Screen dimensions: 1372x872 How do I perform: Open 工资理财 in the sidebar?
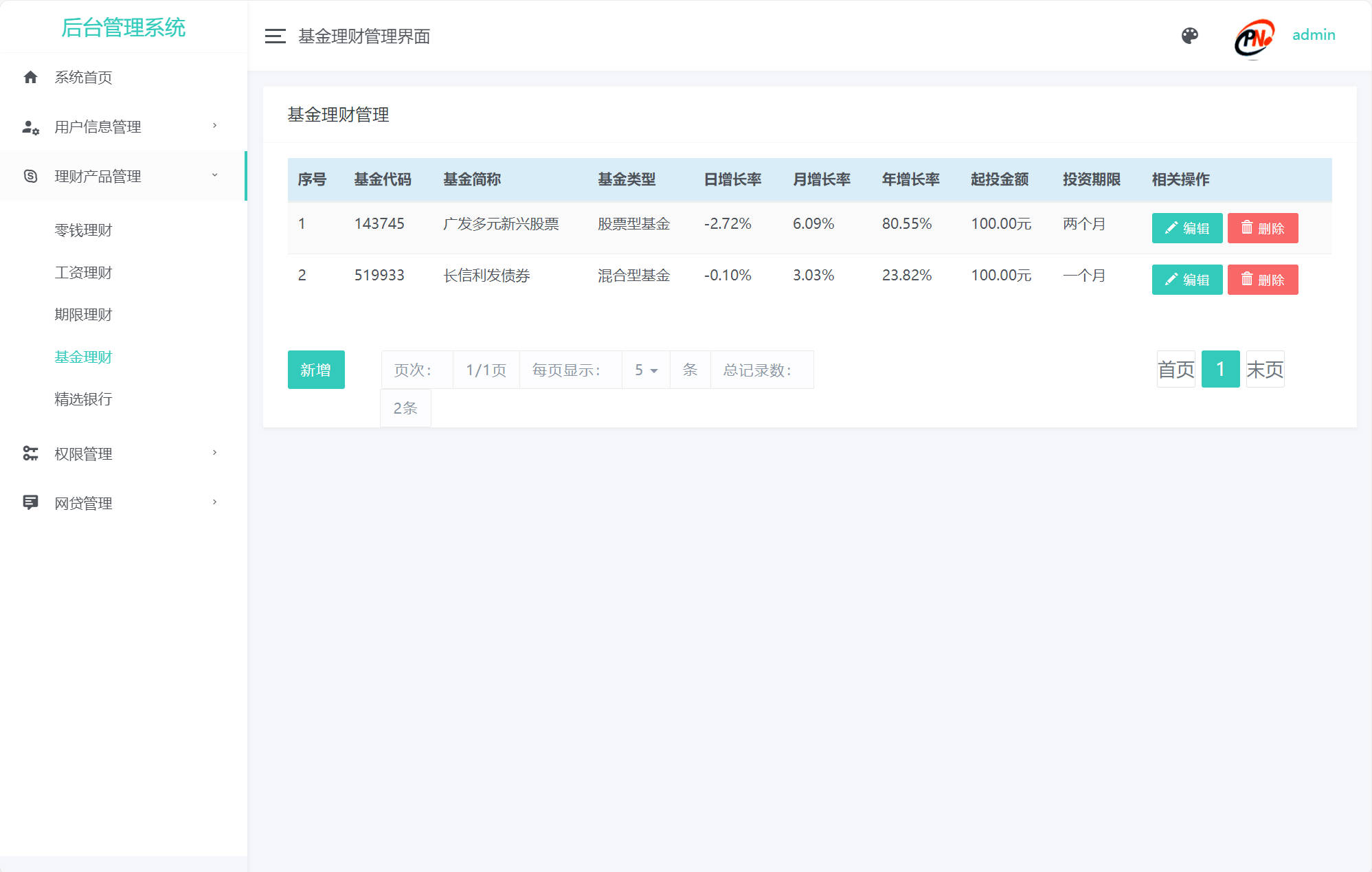pos(83,272)
